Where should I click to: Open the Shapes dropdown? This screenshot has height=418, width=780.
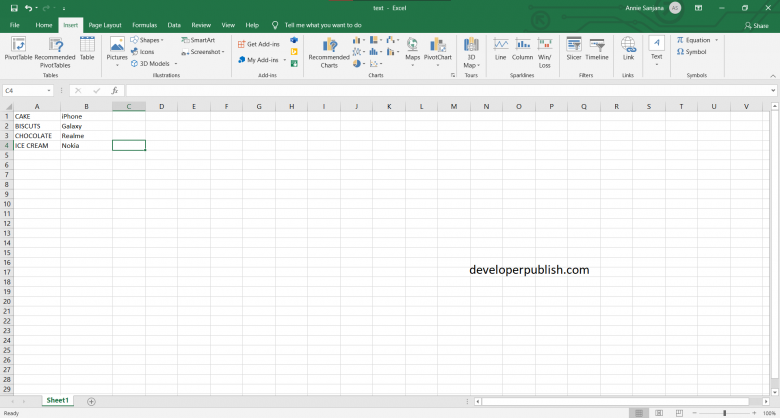[150, 40]
